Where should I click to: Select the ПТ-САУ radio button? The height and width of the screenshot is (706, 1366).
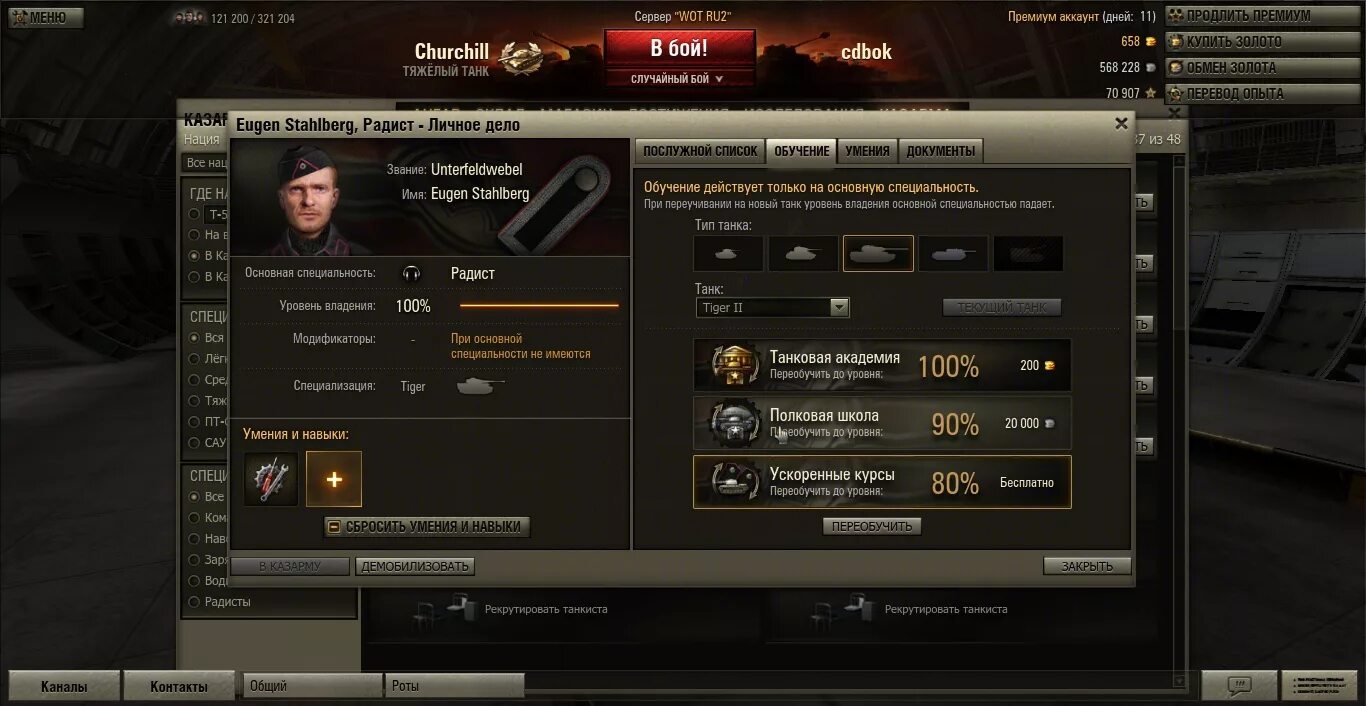(x=194, y=422)
